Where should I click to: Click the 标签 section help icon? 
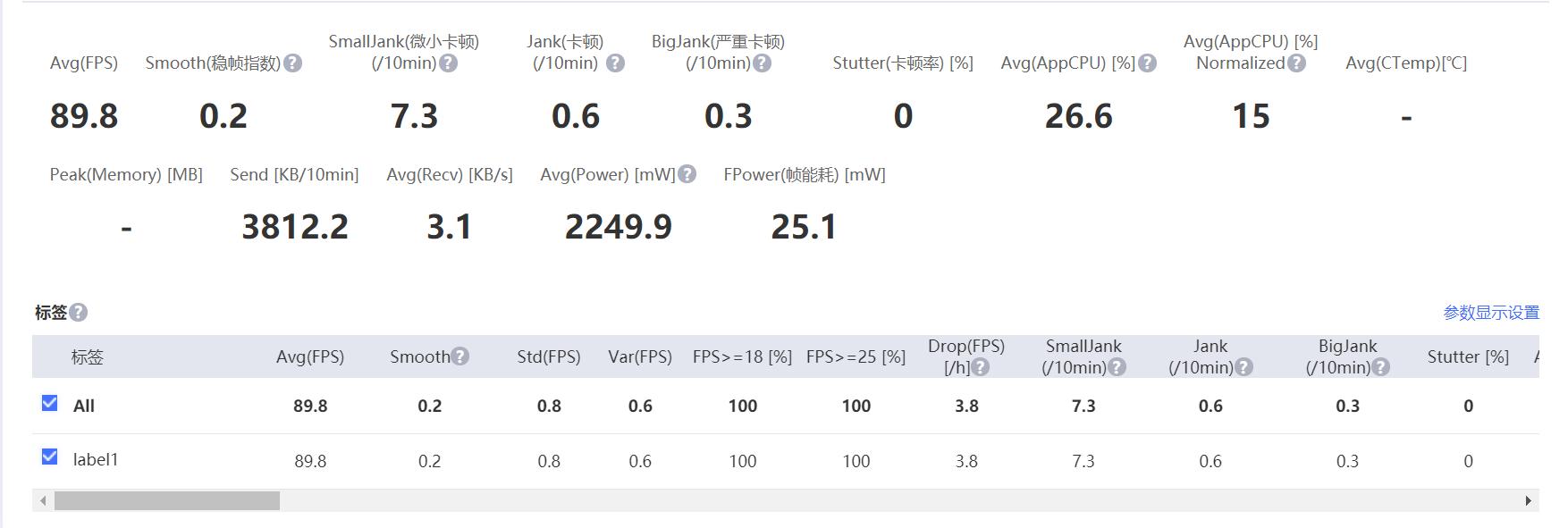click(x=78, y=313)
